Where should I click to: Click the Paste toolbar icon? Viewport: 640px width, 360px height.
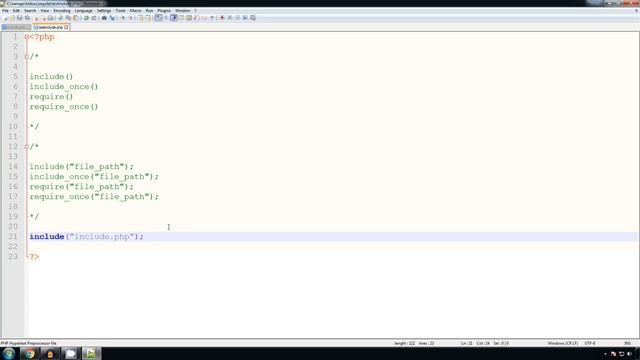pos(76,18)
